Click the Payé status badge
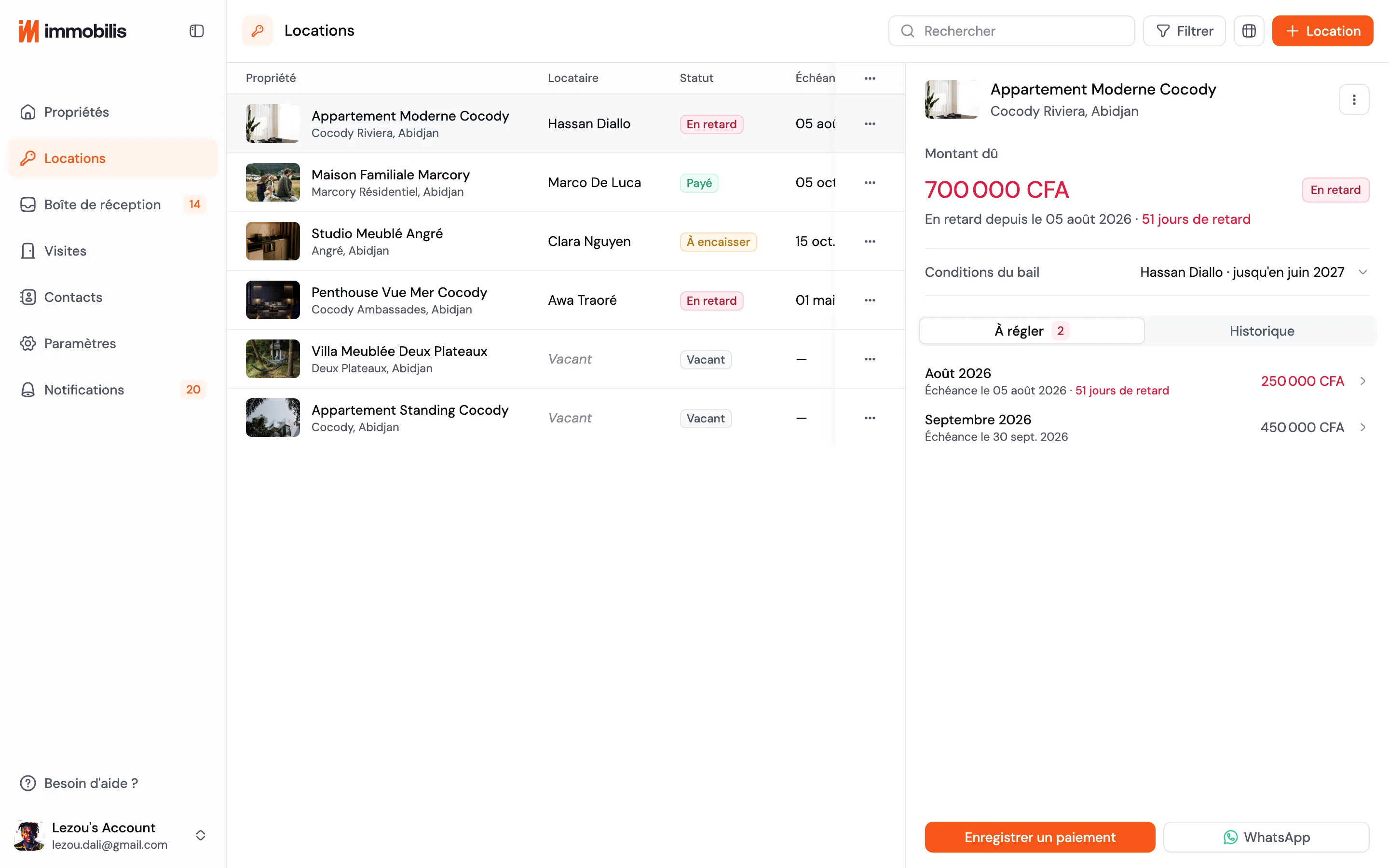 click(x=698, y=183)
